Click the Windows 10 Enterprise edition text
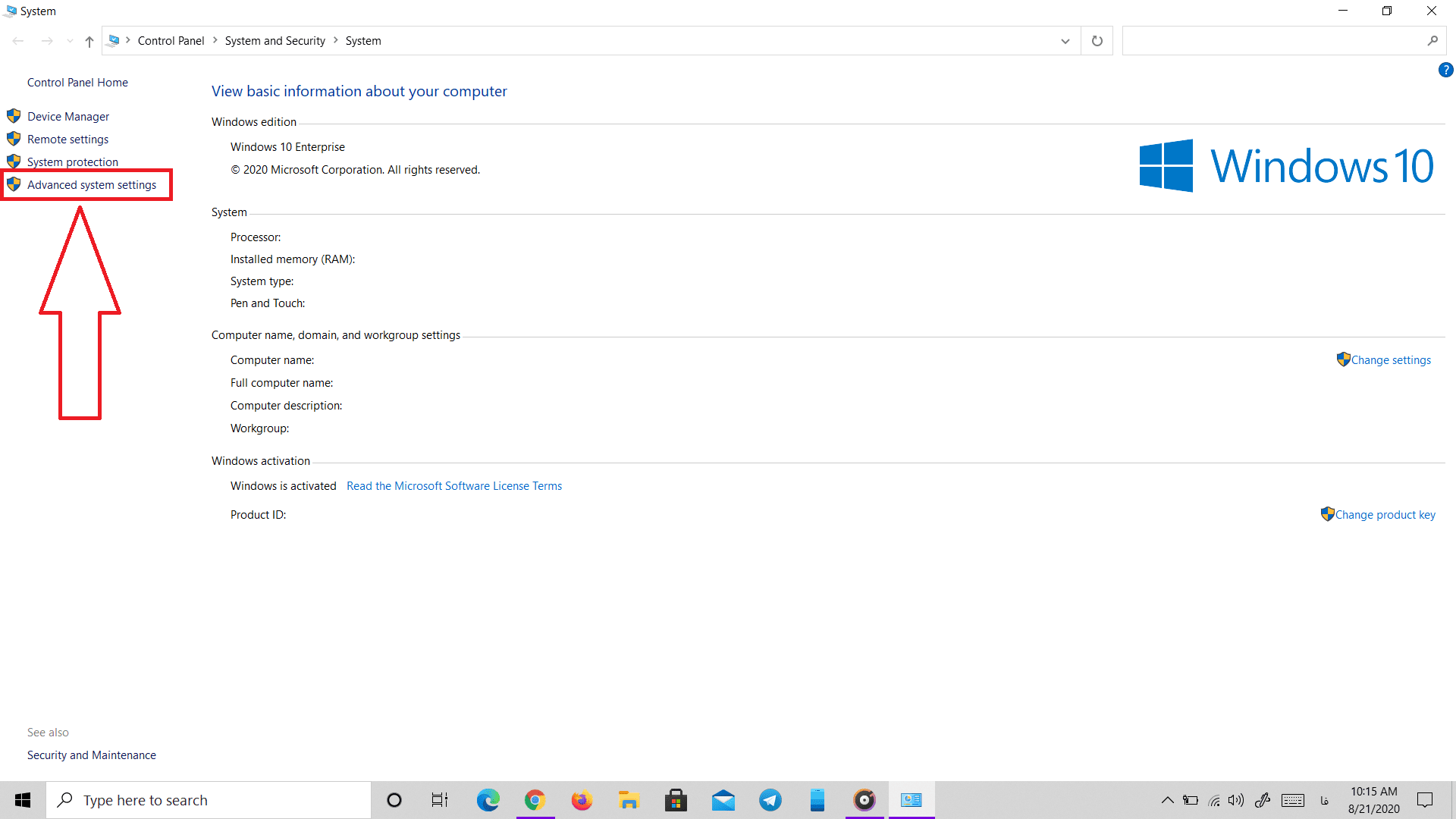The width and height of the screenshot is (1456, 819). coord(287,147)
